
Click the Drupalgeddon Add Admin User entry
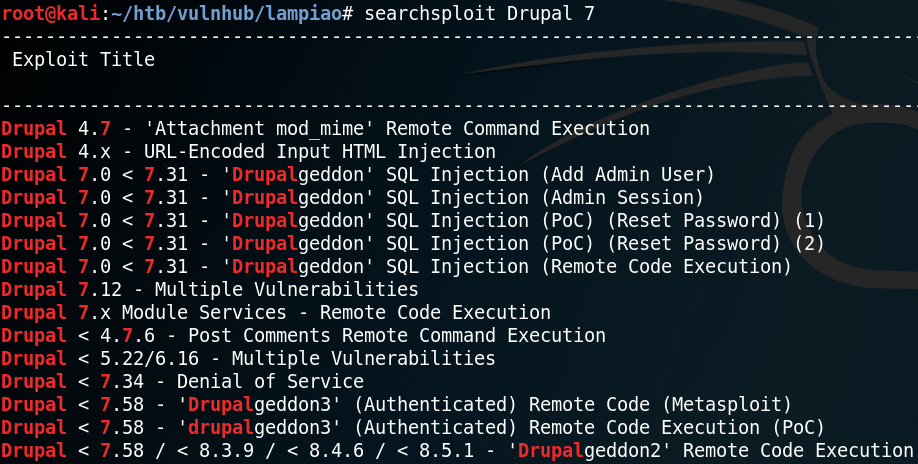coord(358,174)
